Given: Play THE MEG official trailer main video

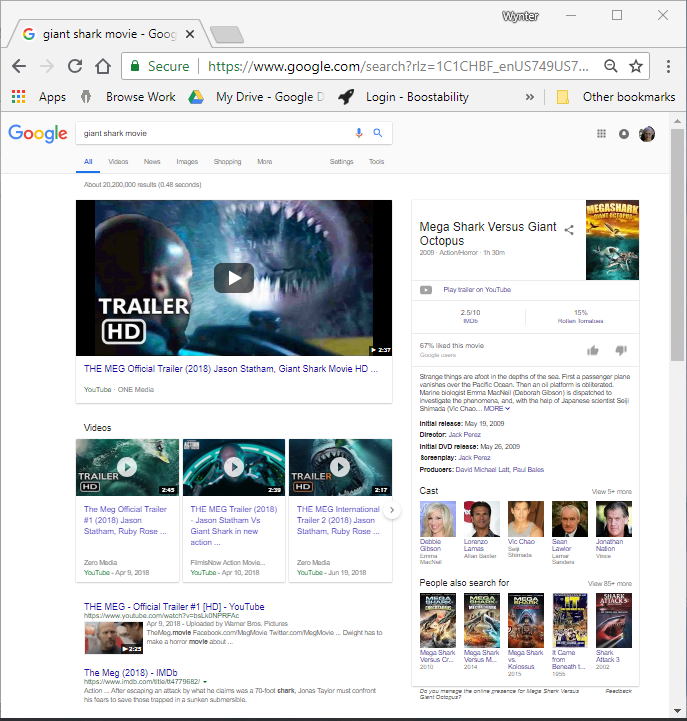Looking at the screenshot, I should [234, 278].
